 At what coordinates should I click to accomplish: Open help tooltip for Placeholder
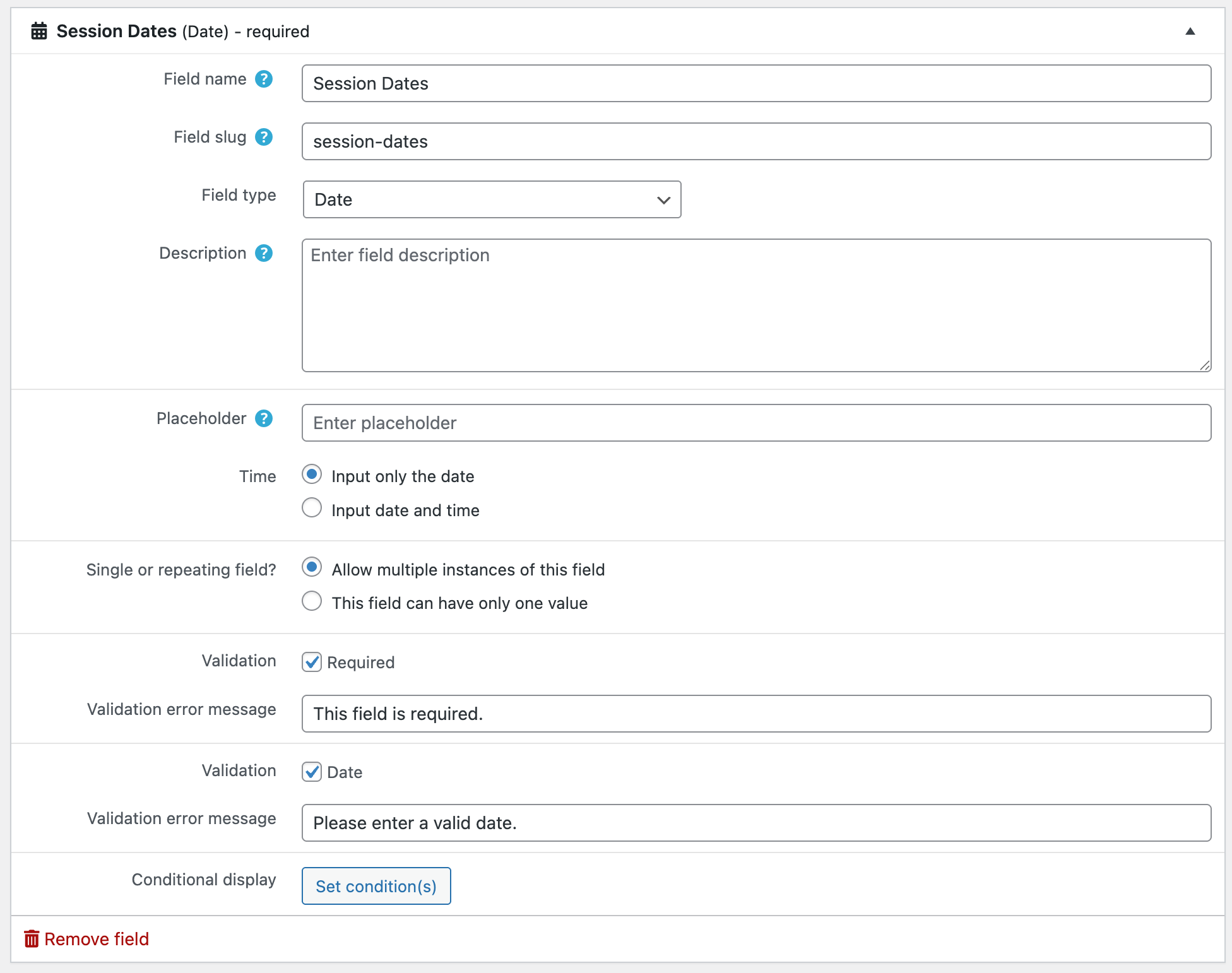pyautogui.click(x=264, y=418)
